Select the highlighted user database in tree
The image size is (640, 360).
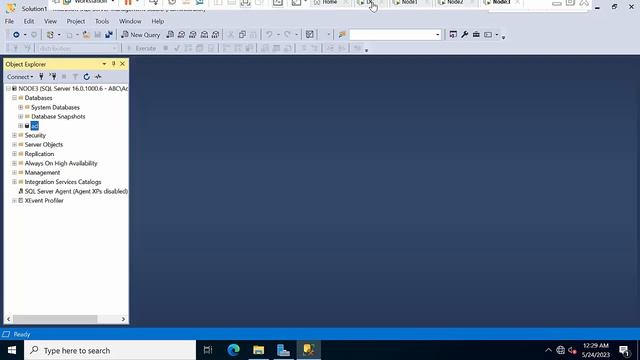coord(34,126)
